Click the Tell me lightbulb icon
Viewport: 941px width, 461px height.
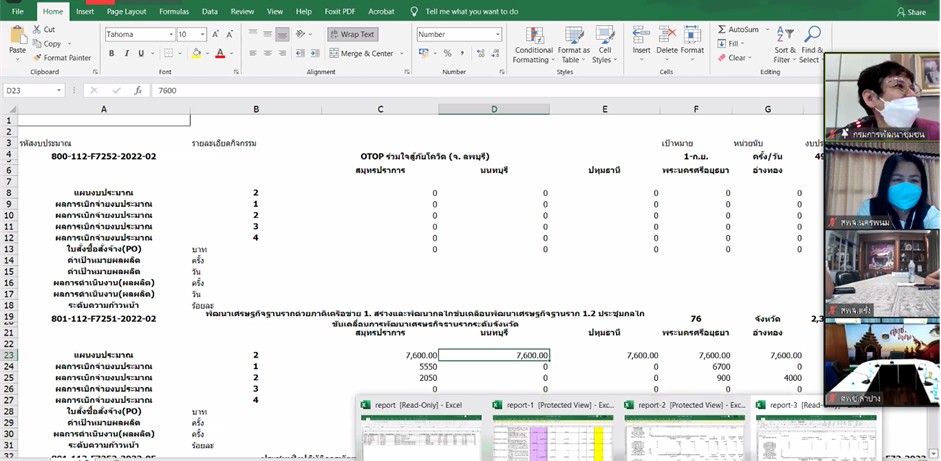414,11
